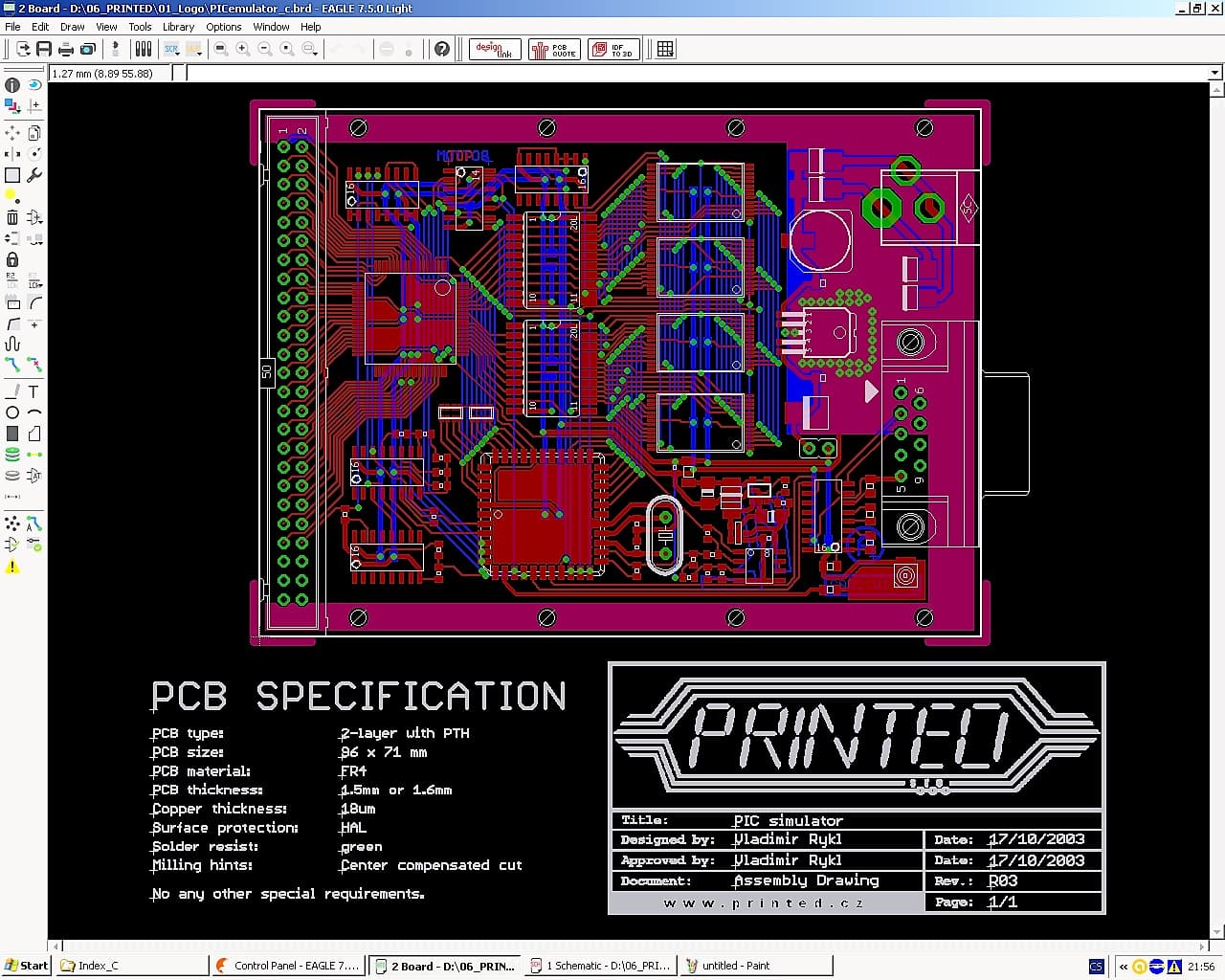Select the Polygon tool
Image resolution: width=1225 pixels, height=980 pixels.
(34, 434)
